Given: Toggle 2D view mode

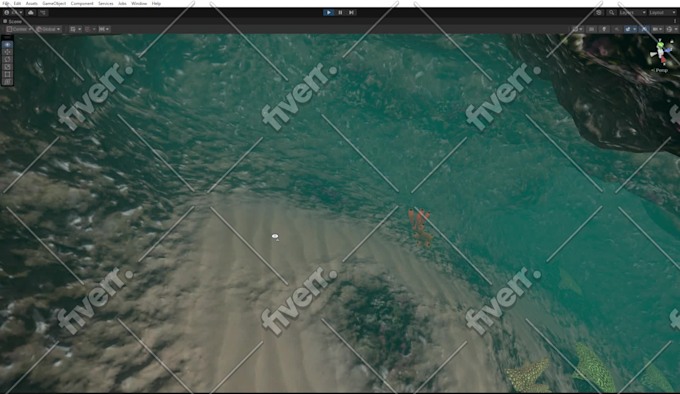Looking at the screenshot, I should pyautogui.click(x=592, y=29).
